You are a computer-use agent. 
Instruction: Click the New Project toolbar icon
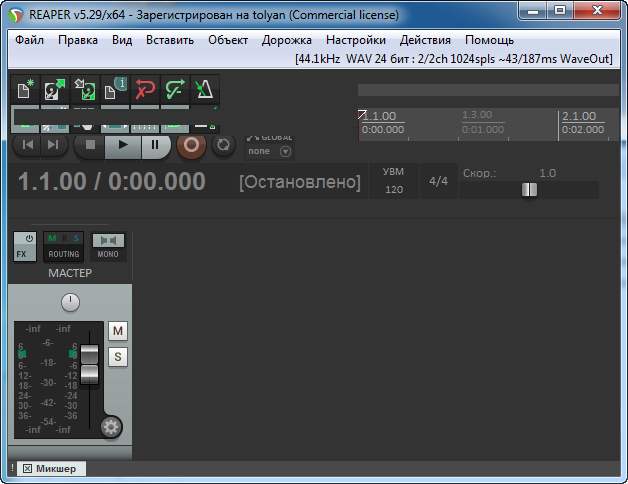tap(25, 91)
